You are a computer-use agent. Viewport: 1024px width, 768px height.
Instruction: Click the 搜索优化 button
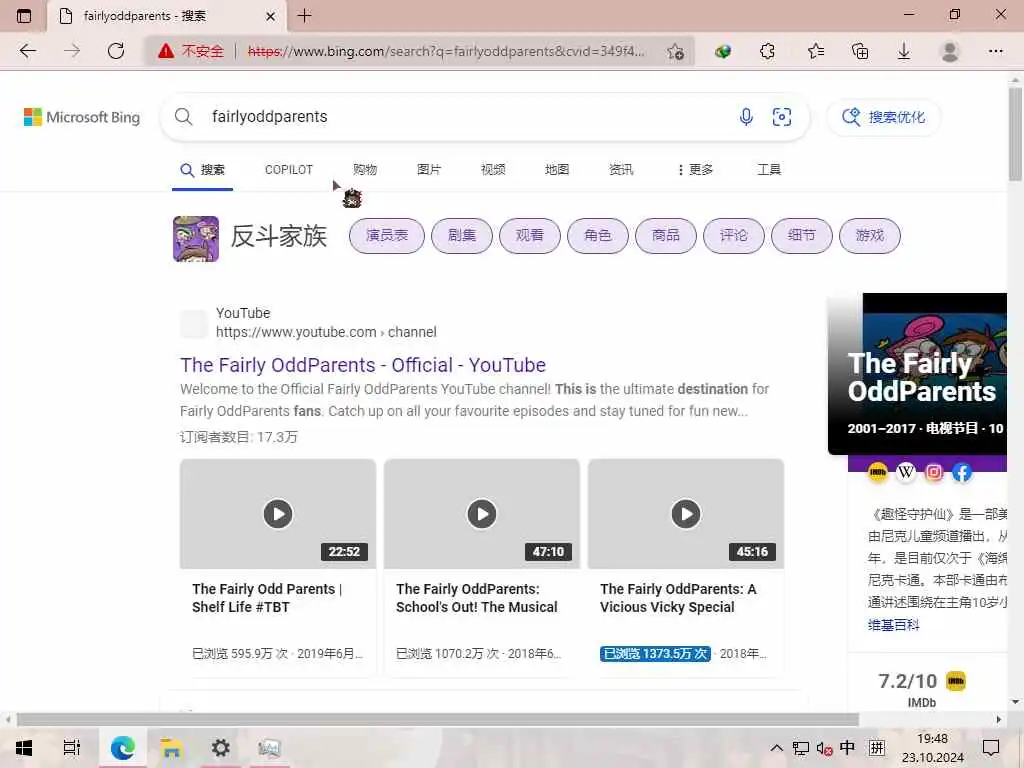point(884,117)
